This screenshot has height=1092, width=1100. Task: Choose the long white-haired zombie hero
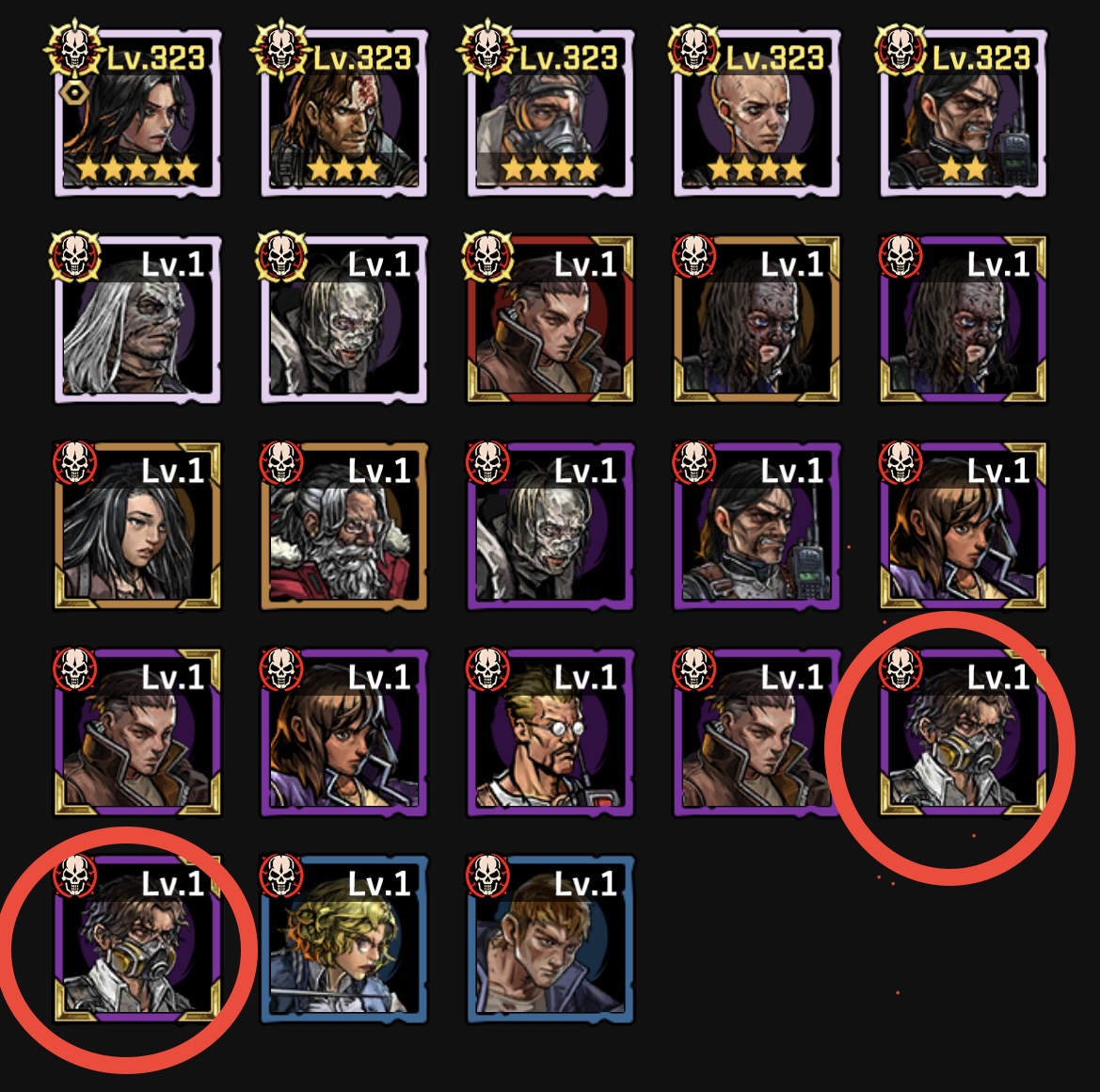[x=137, y=319]
